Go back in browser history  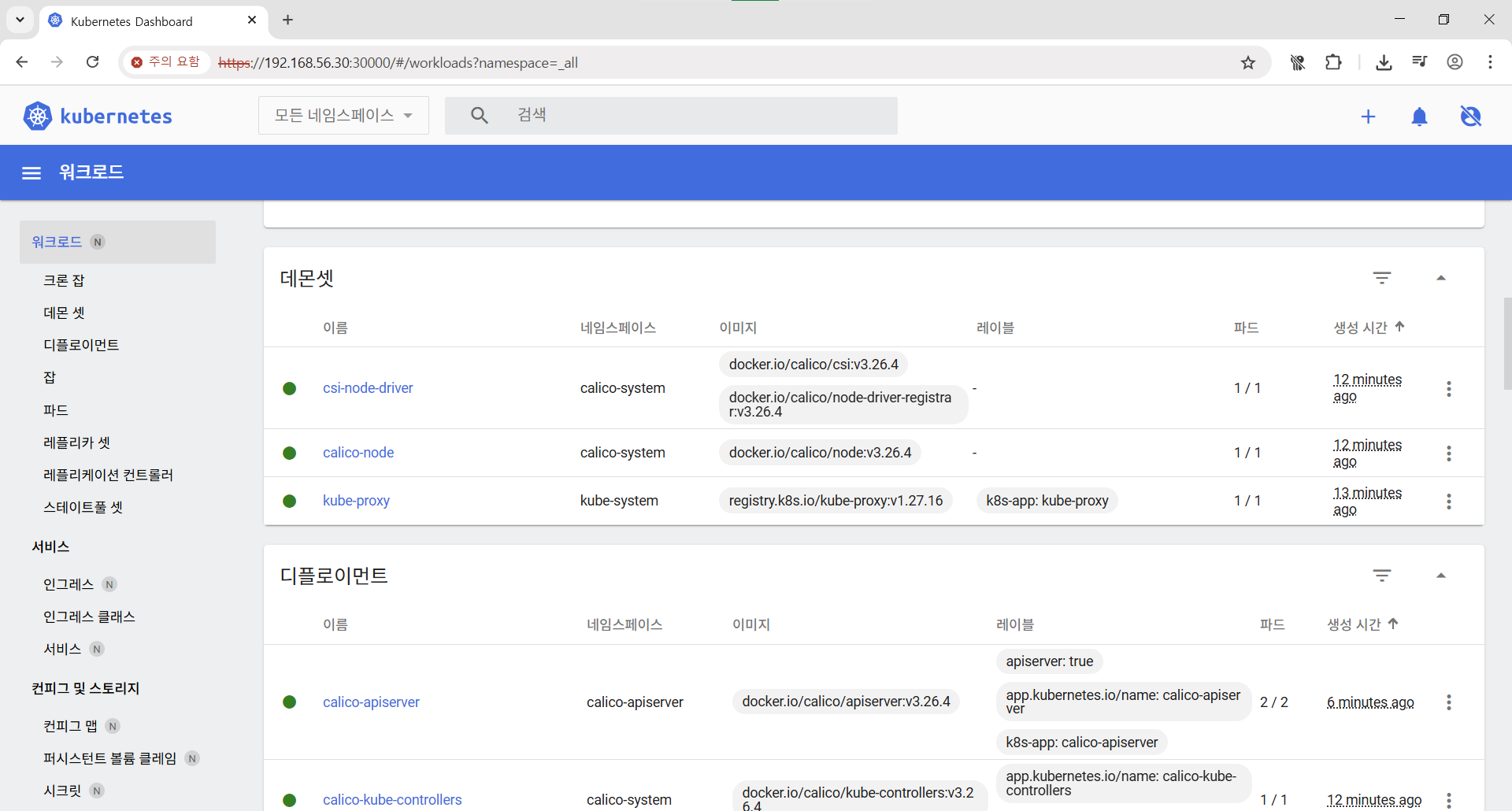point(22,62)
